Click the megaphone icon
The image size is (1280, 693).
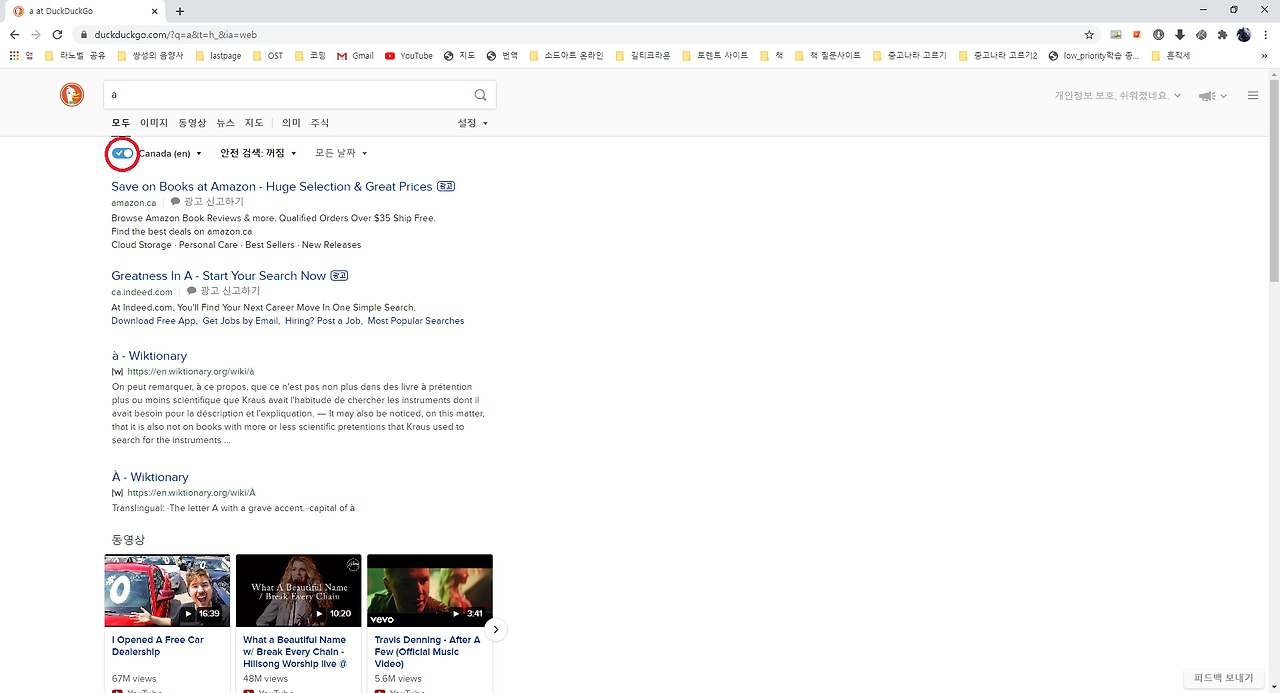(x=1208, y=96)
